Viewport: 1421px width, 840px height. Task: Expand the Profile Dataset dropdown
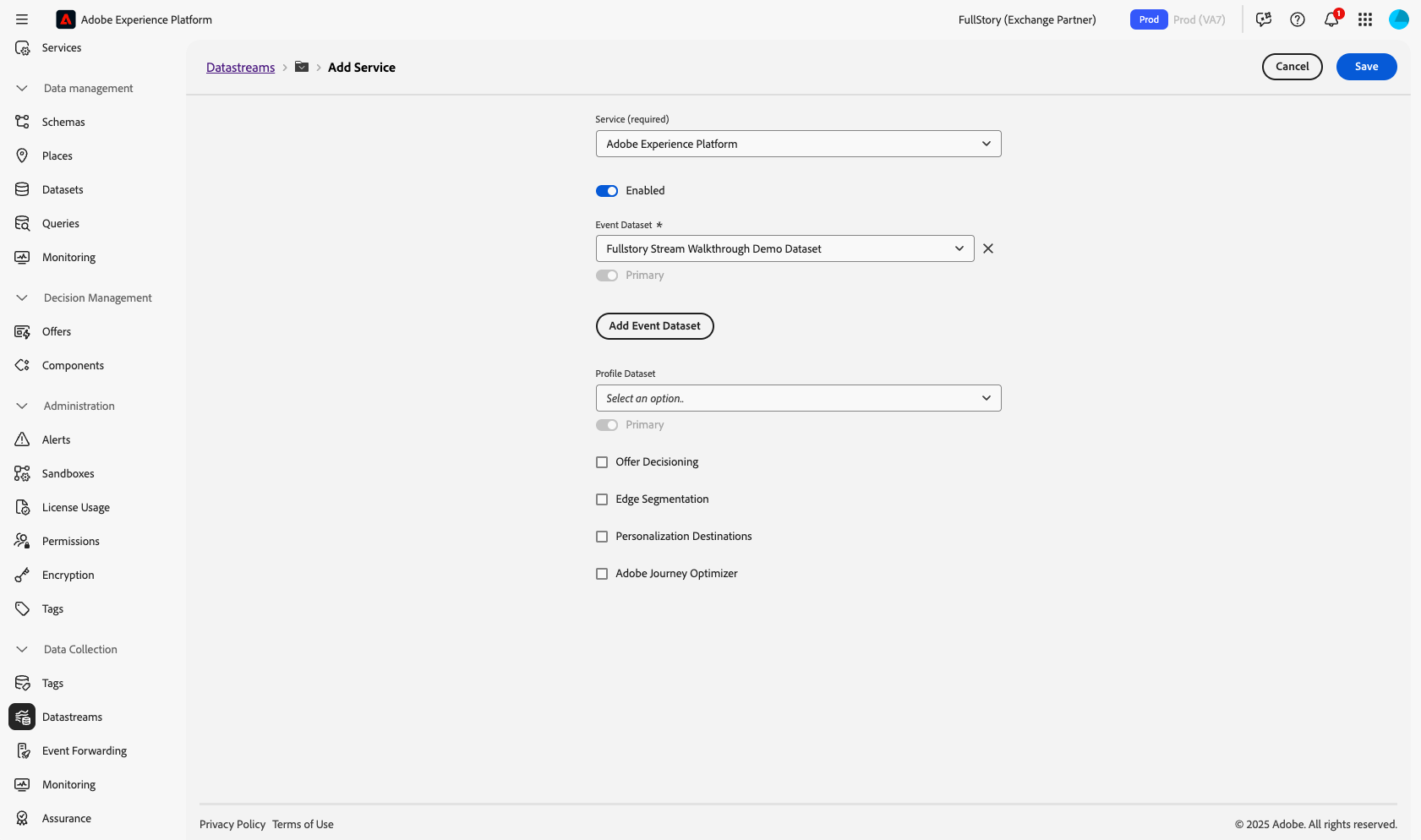798,398
